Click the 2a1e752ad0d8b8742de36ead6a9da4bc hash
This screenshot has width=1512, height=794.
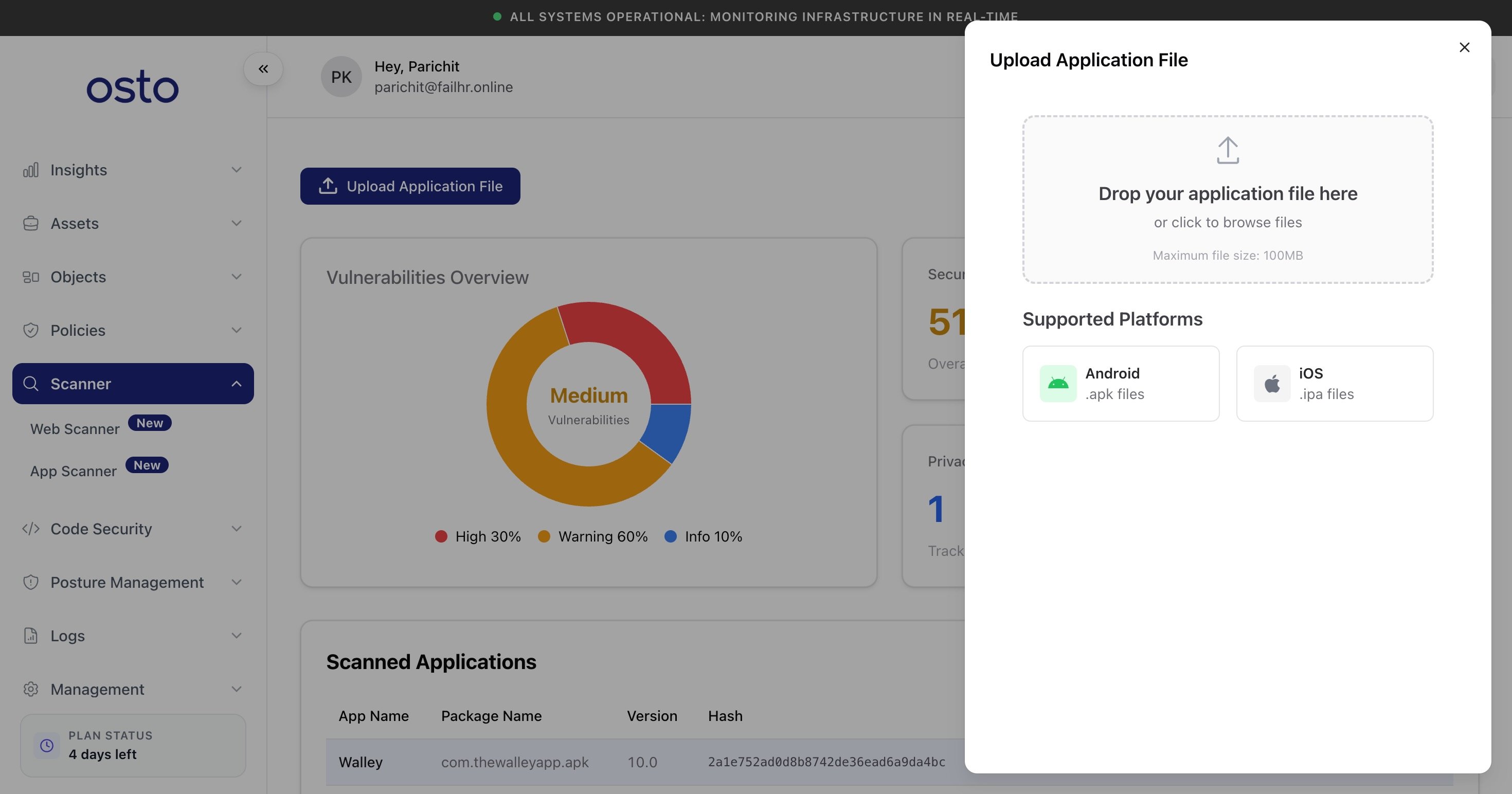(826, 762)
